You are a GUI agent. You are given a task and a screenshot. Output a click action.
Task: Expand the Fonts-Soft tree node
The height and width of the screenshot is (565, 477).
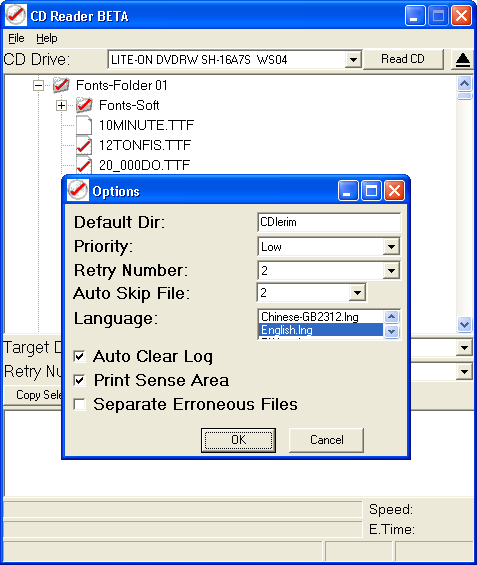coord(61,105)
